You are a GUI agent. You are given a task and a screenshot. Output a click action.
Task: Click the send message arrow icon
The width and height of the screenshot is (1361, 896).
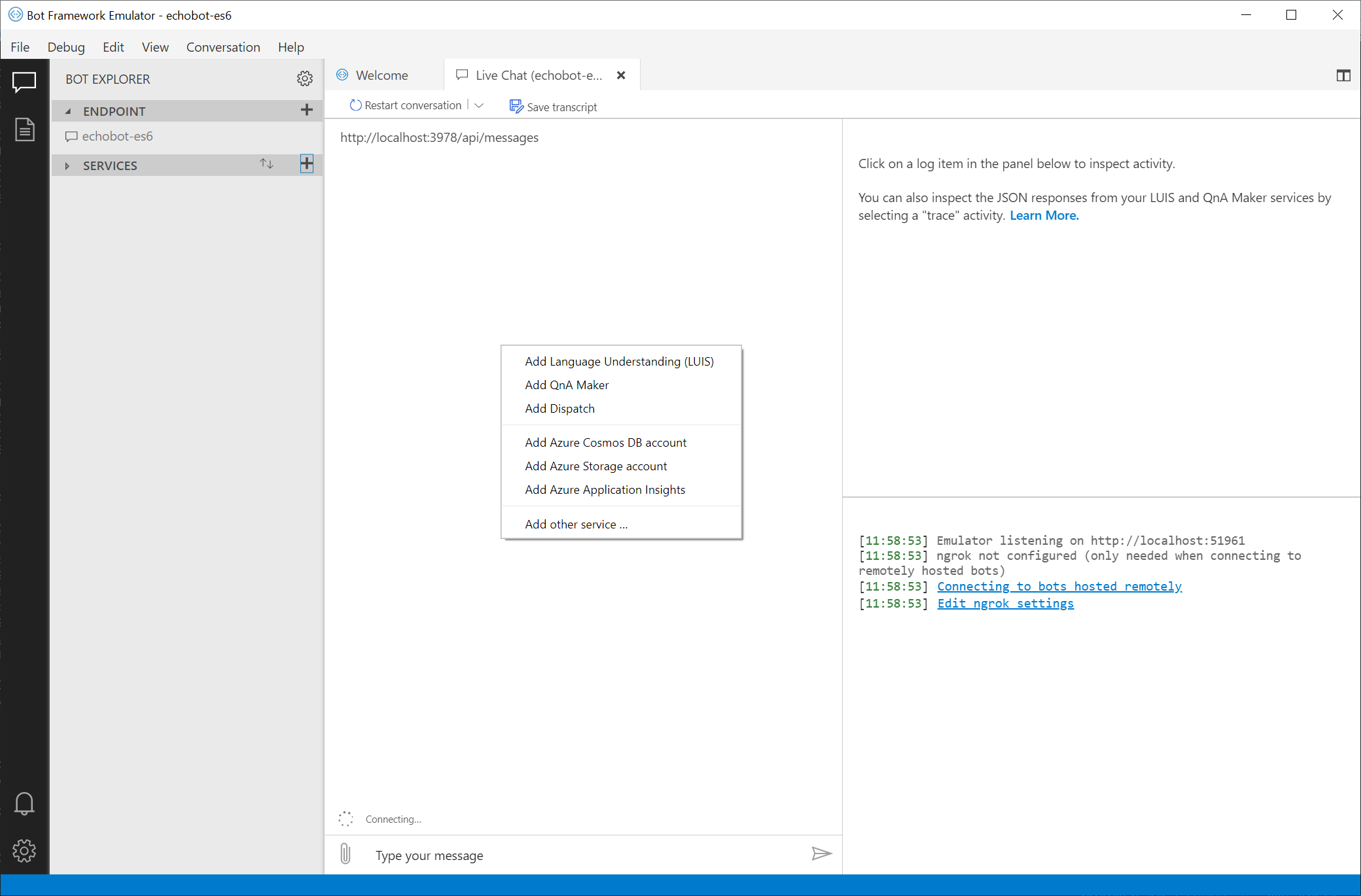click(822, 853)
